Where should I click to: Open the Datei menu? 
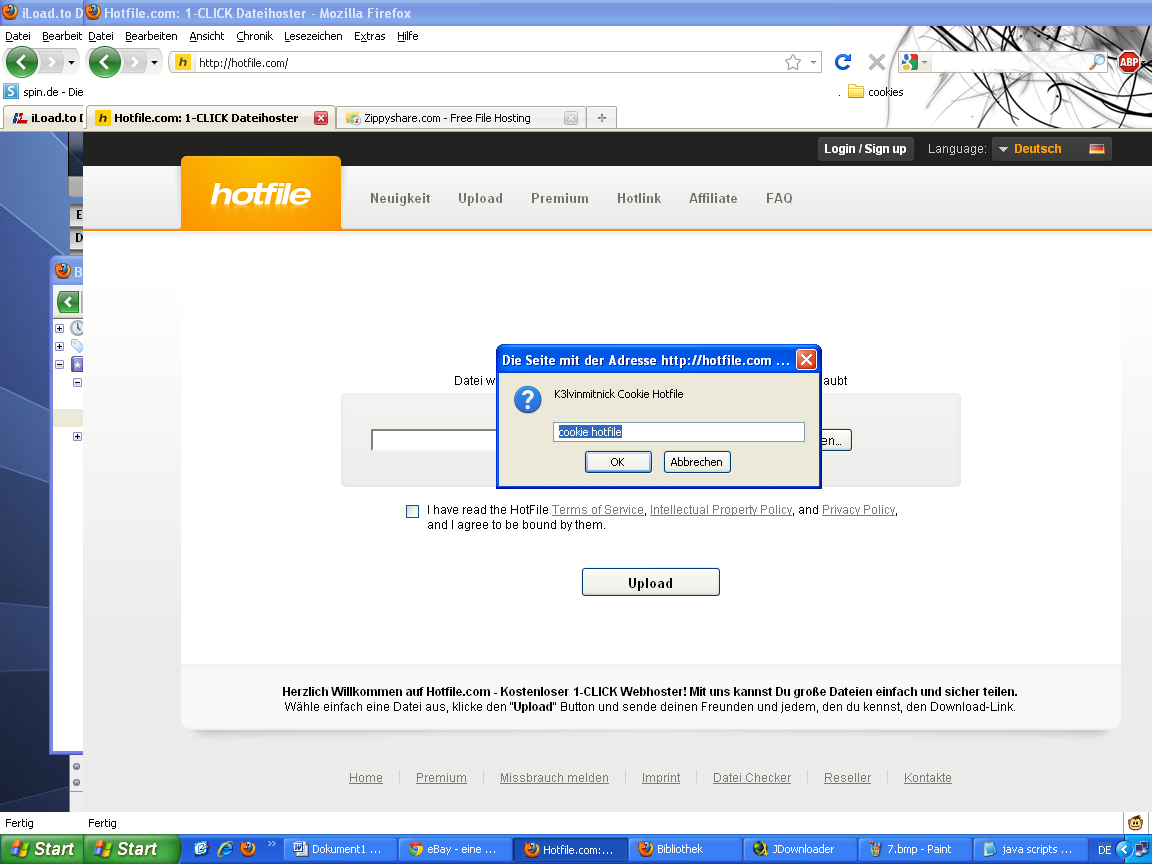click(x=101, y=36)
